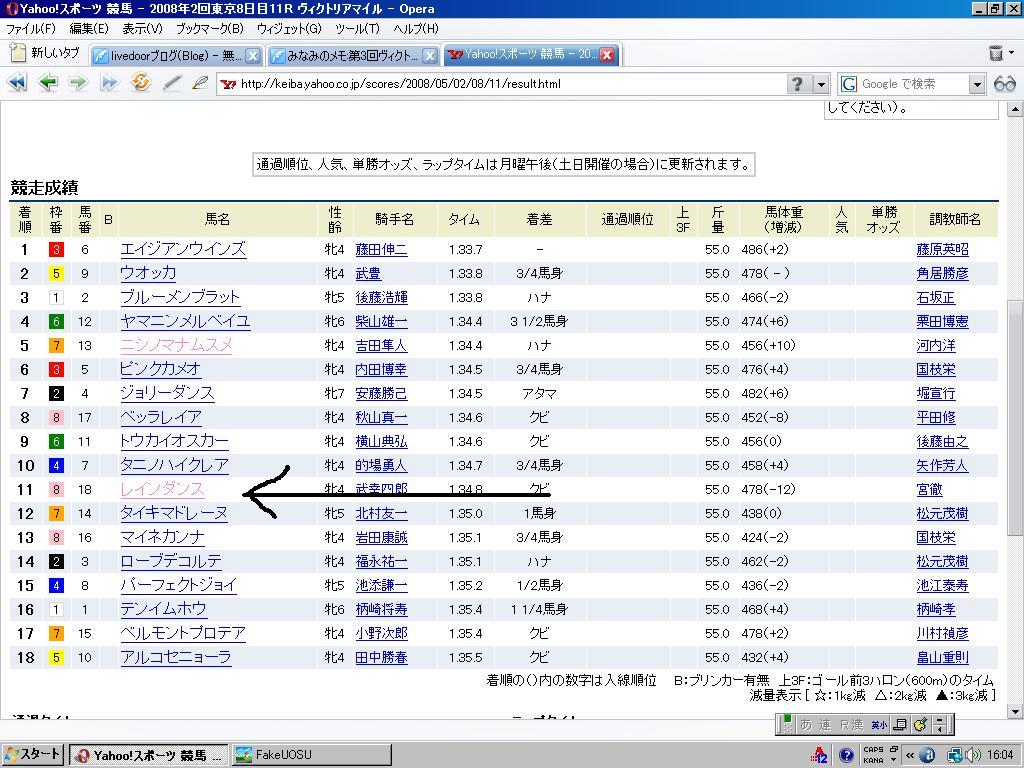The height and width of the screenshot is (768, 1024).
Task: Open jockey link 田中勝春
Action: (381, 658)
